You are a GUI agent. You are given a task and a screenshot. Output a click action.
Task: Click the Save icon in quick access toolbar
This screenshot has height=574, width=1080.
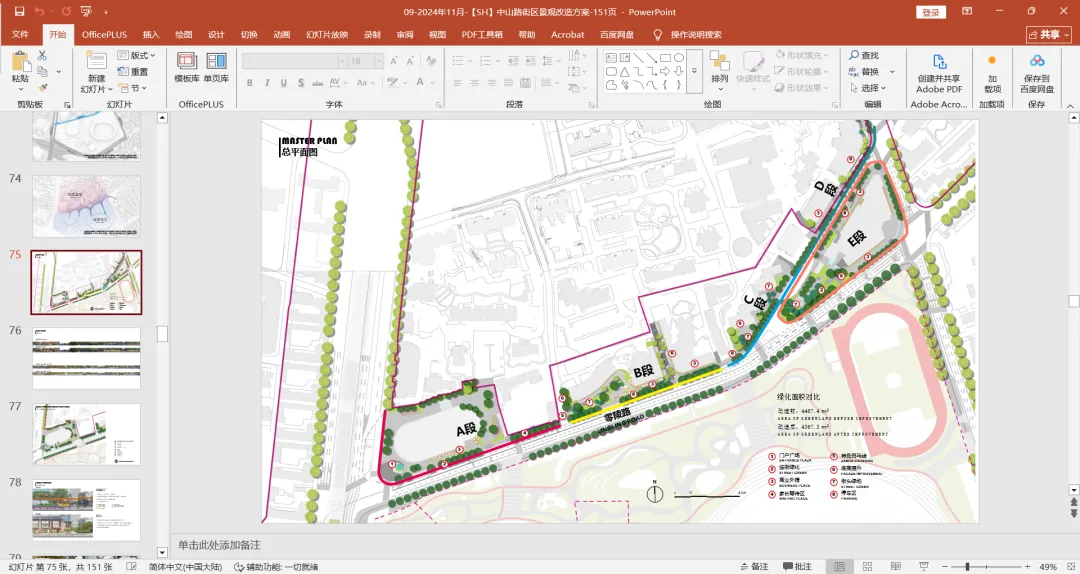coord(19,12)
